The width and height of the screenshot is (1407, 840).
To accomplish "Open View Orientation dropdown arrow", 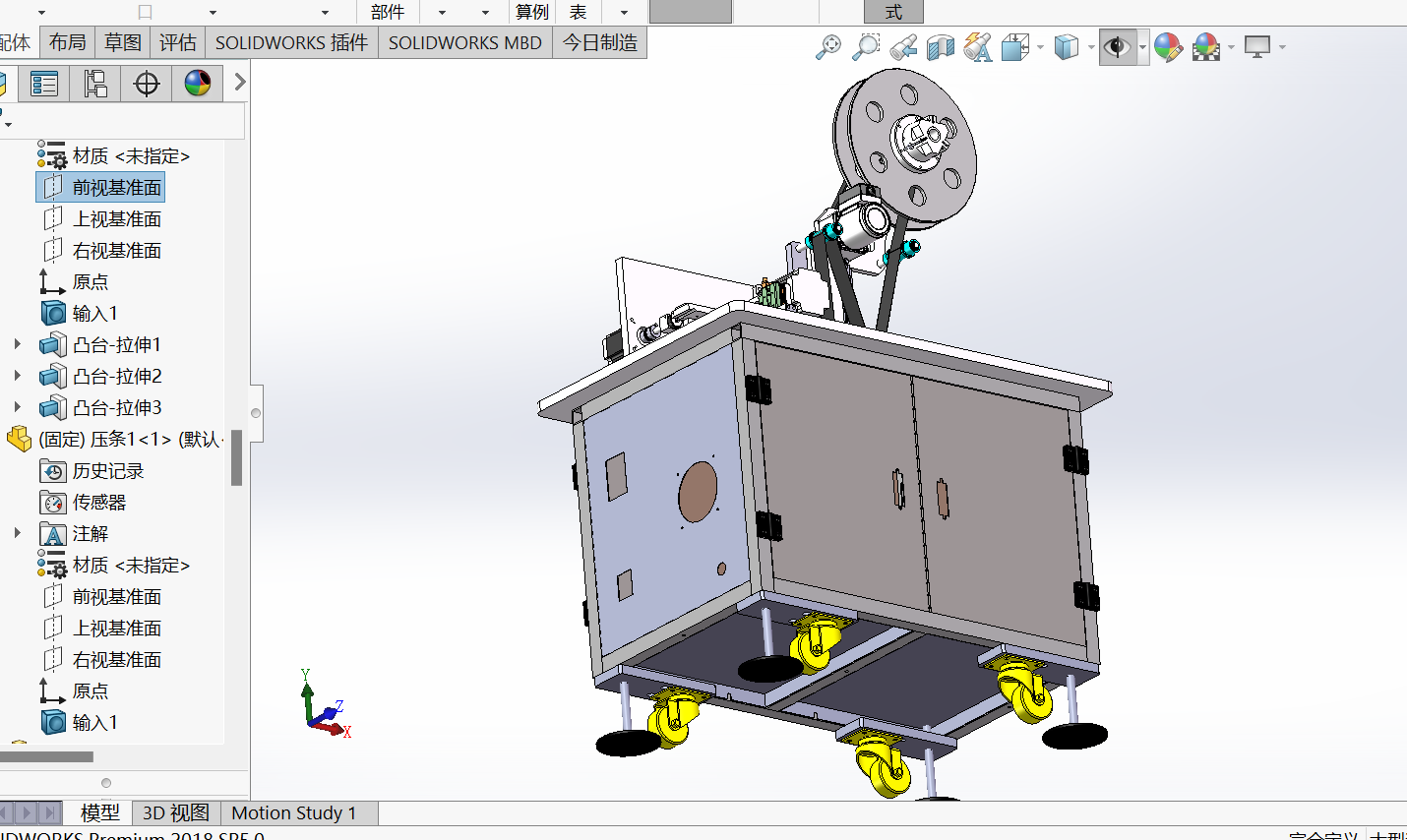I will click(1040, 47).
